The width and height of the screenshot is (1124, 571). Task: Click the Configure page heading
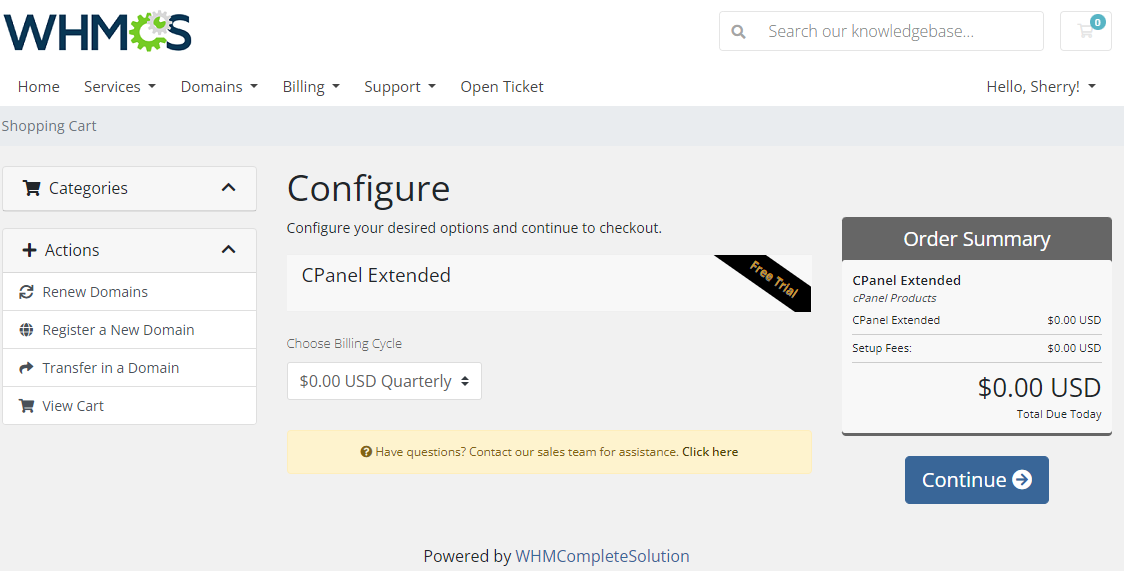368,188
